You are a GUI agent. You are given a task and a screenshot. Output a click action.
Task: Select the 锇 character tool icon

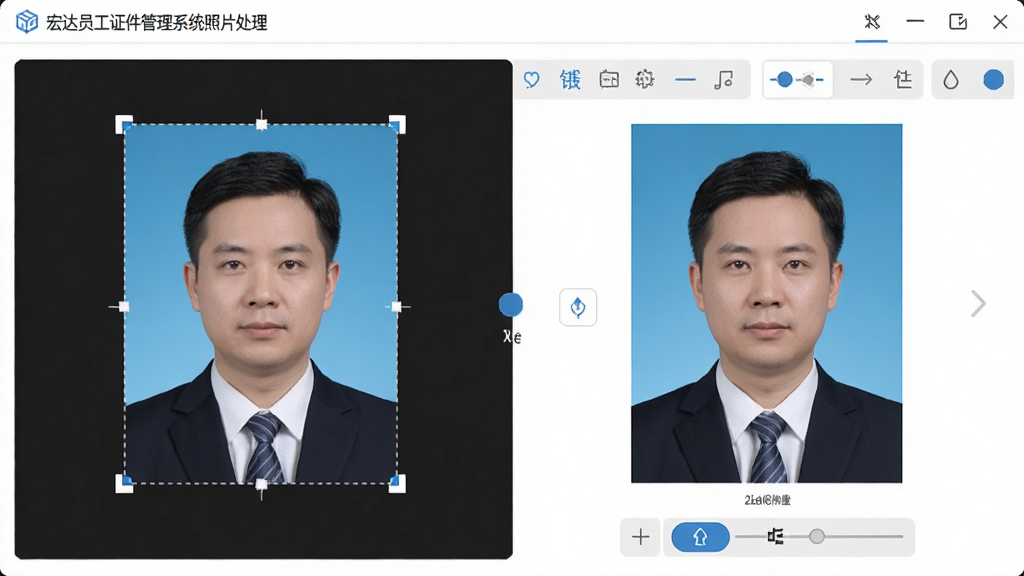570,80
